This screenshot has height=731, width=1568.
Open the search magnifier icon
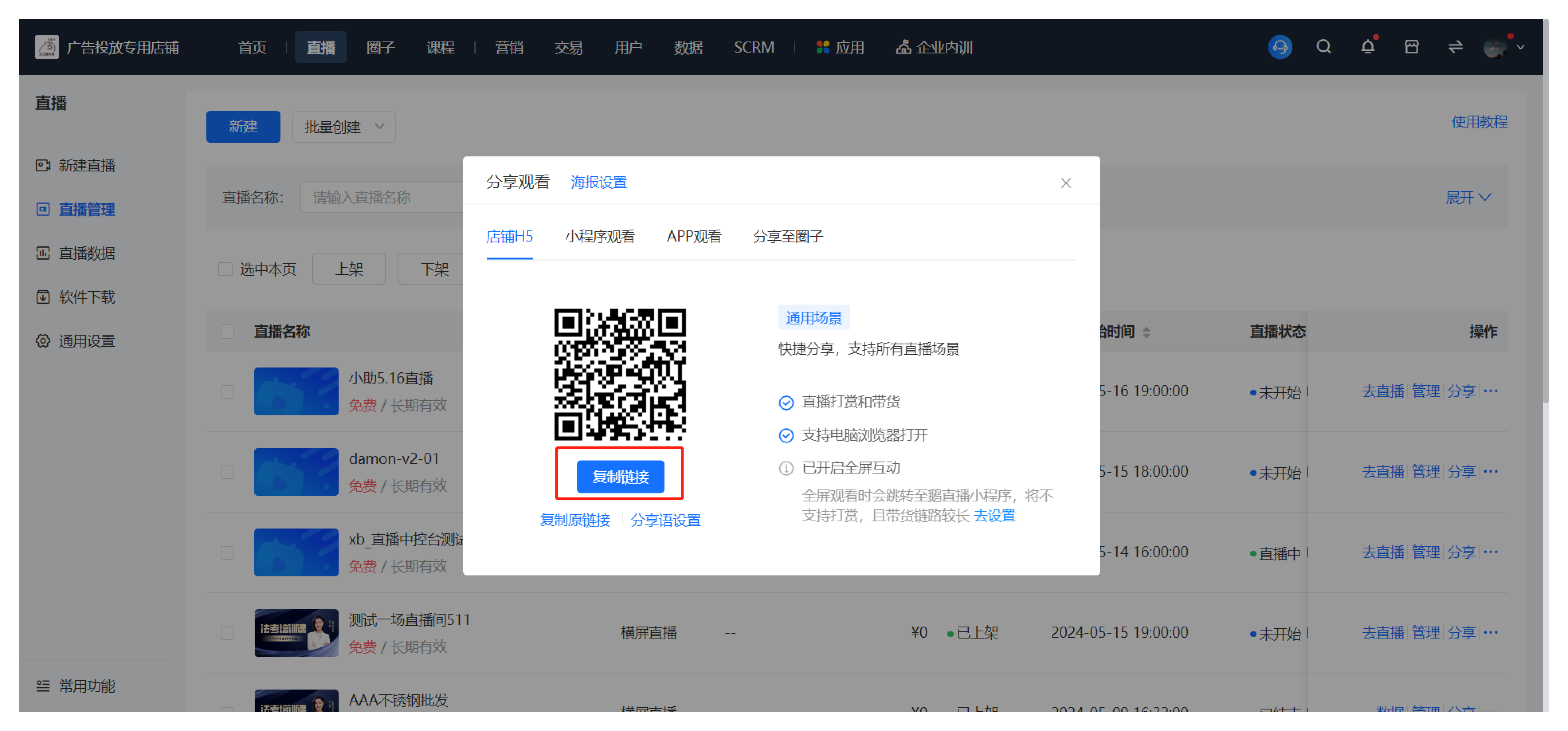[x=1323, y=47]
